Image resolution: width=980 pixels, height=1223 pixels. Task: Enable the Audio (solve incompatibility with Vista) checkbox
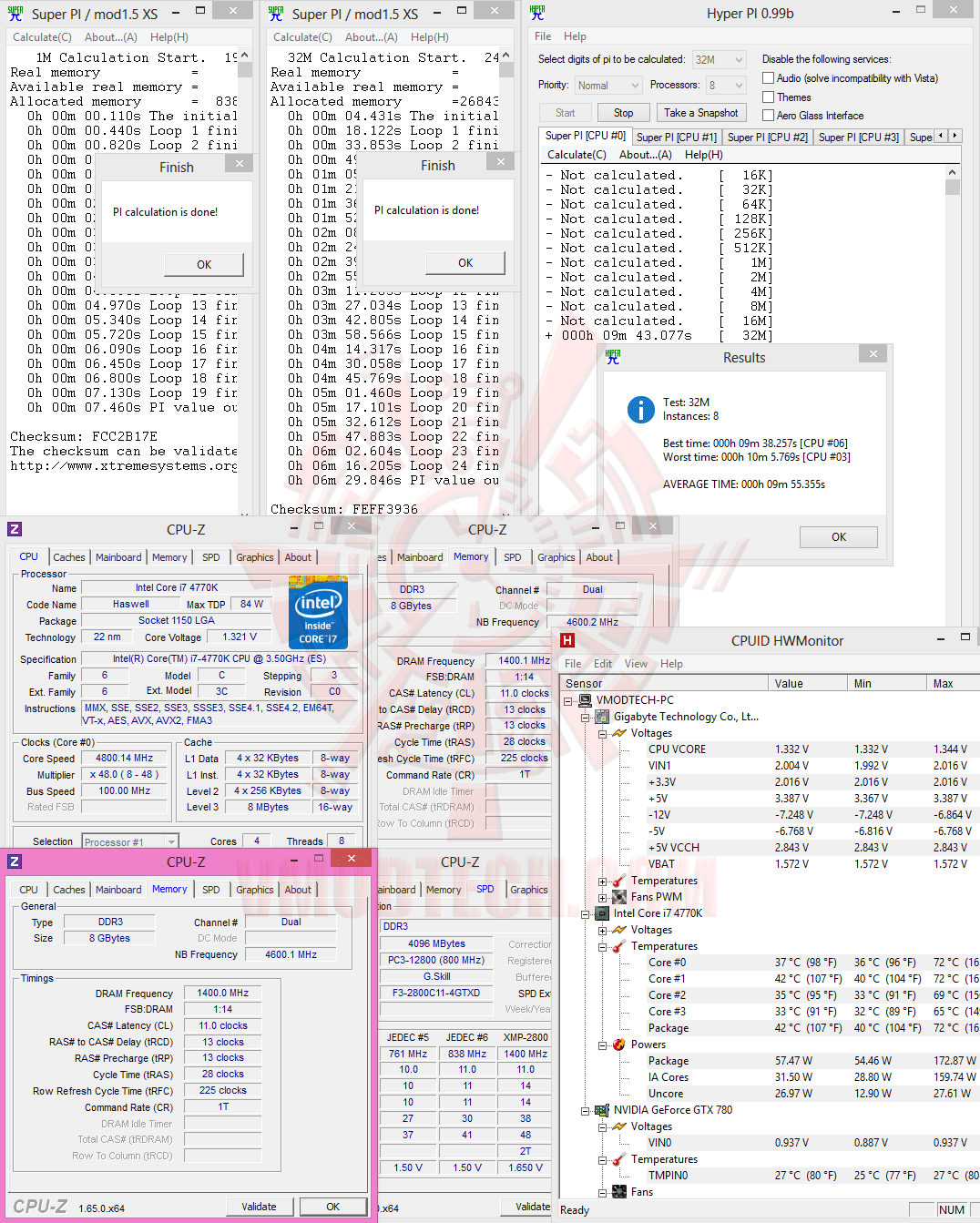pos(768,78)
